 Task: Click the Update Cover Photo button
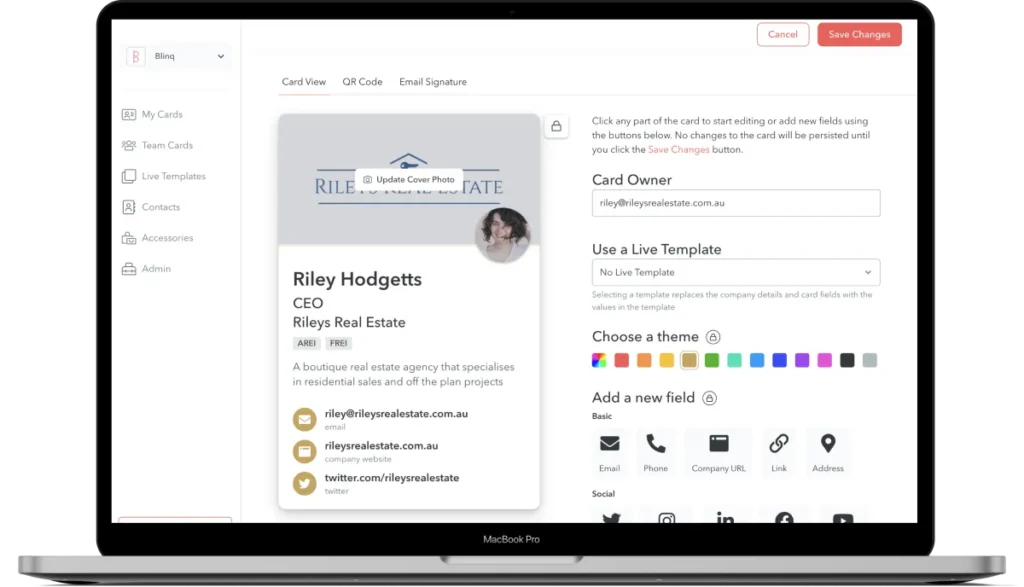(409, 179)
